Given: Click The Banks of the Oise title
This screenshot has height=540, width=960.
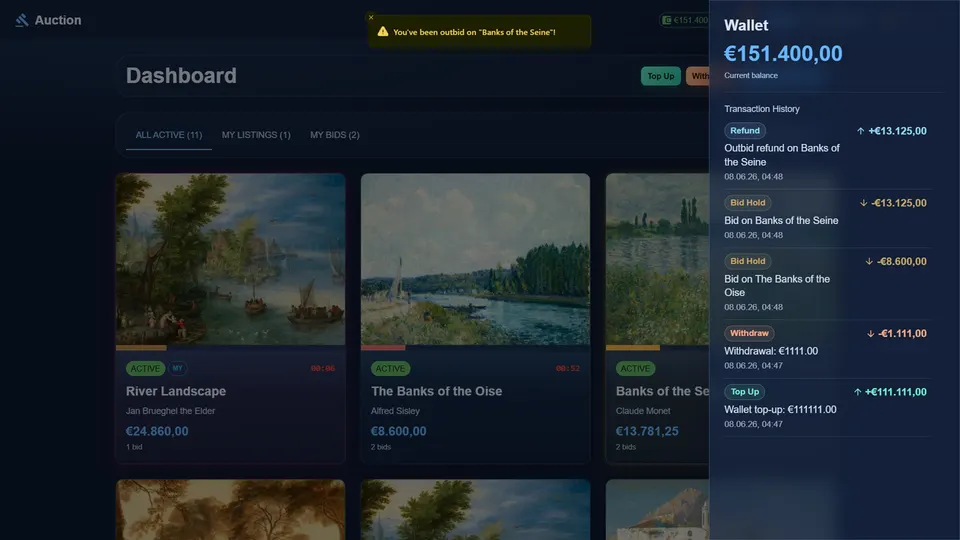Looking at the screenshot, I should coord(437,391).
